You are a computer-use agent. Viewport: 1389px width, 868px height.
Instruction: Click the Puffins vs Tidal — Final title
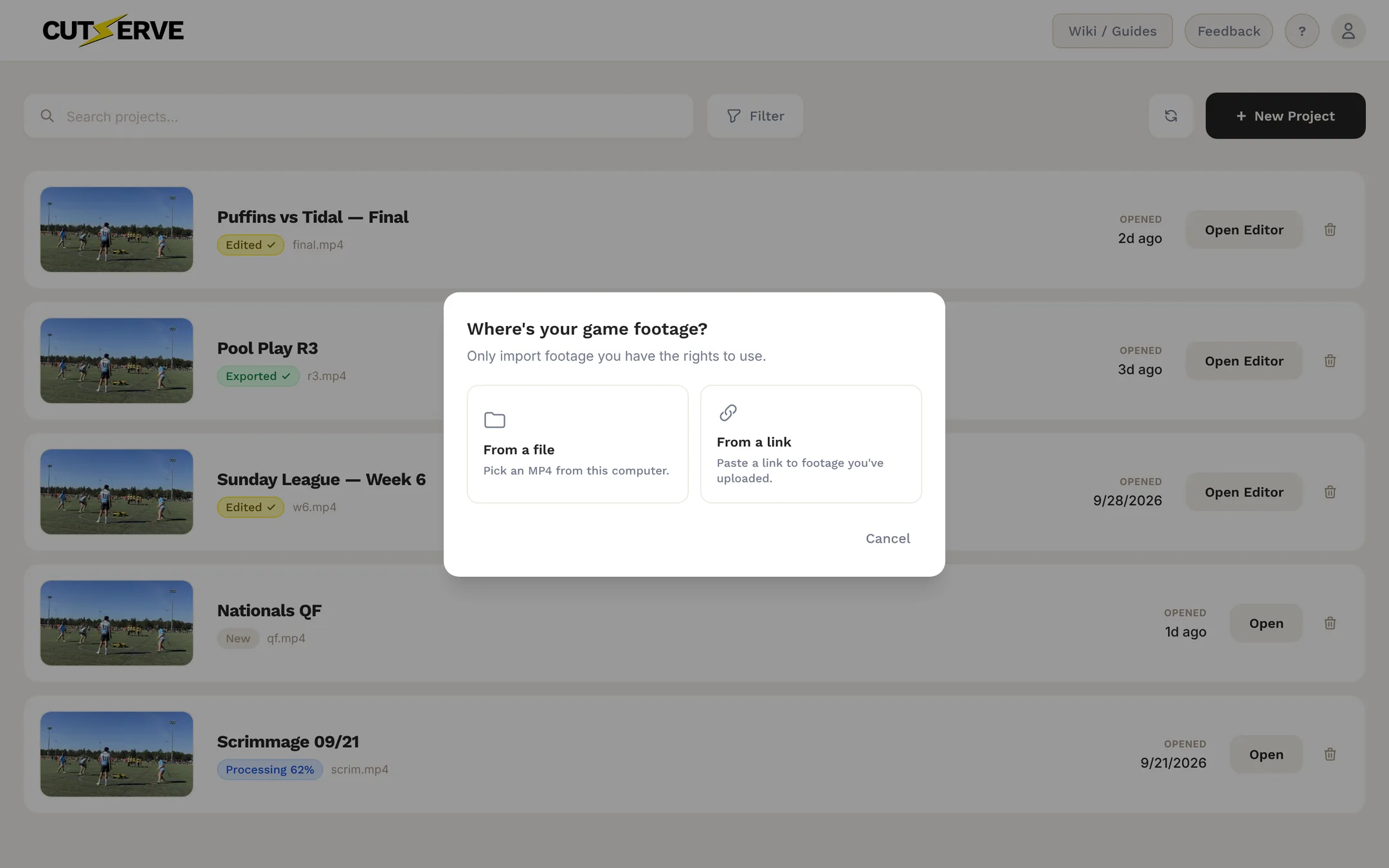pyautogui.click(x=313, y=217)
